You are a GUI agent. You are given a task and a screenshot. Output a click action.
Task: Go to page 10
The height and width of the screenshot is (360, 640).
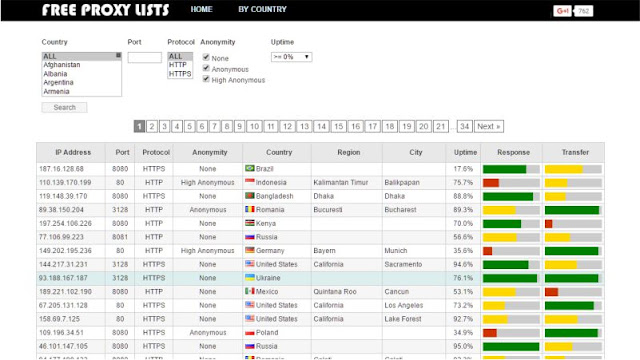pyautogui.click(x=254, y=127)
